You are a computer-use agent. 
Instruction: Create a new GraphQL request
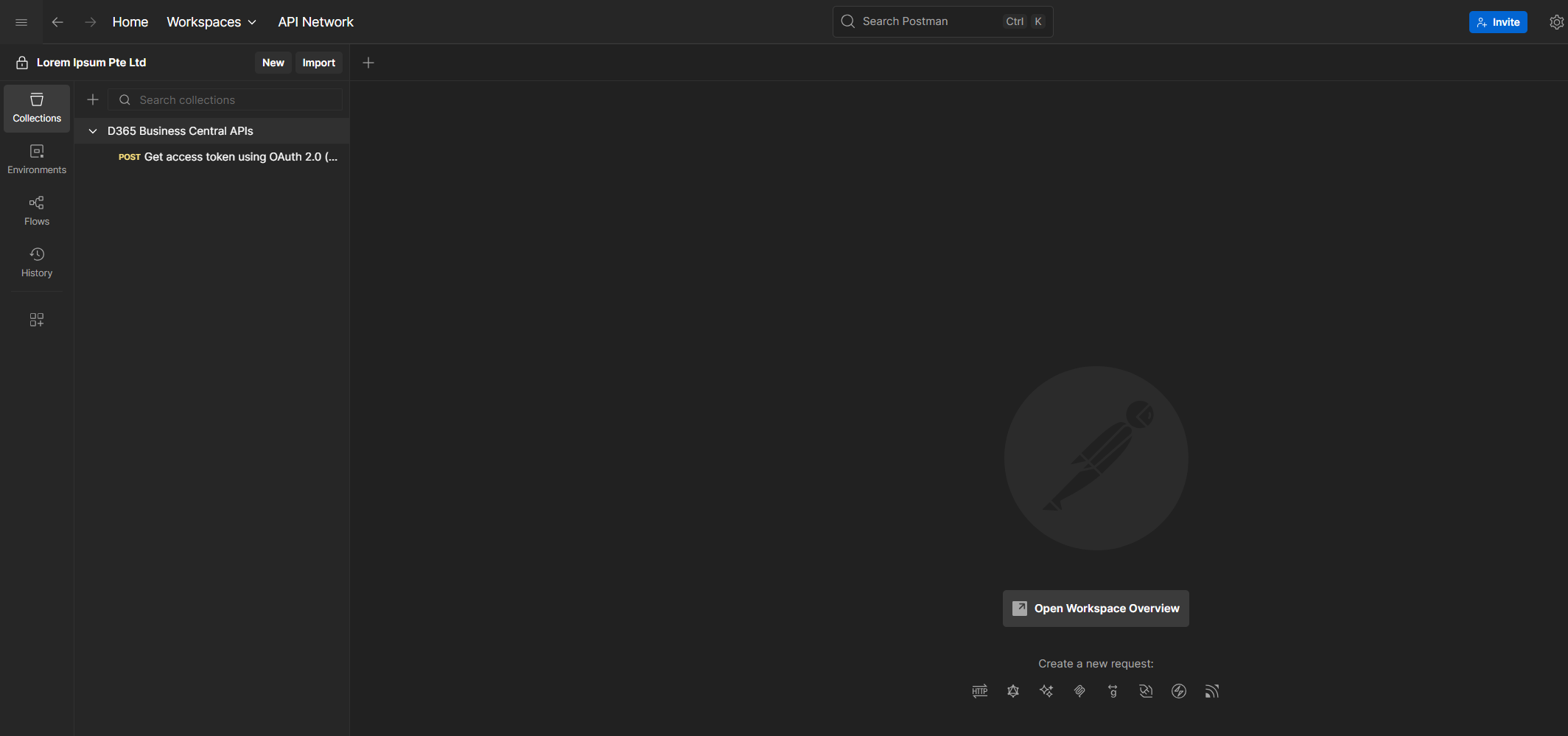click(x=1013, y=691)
